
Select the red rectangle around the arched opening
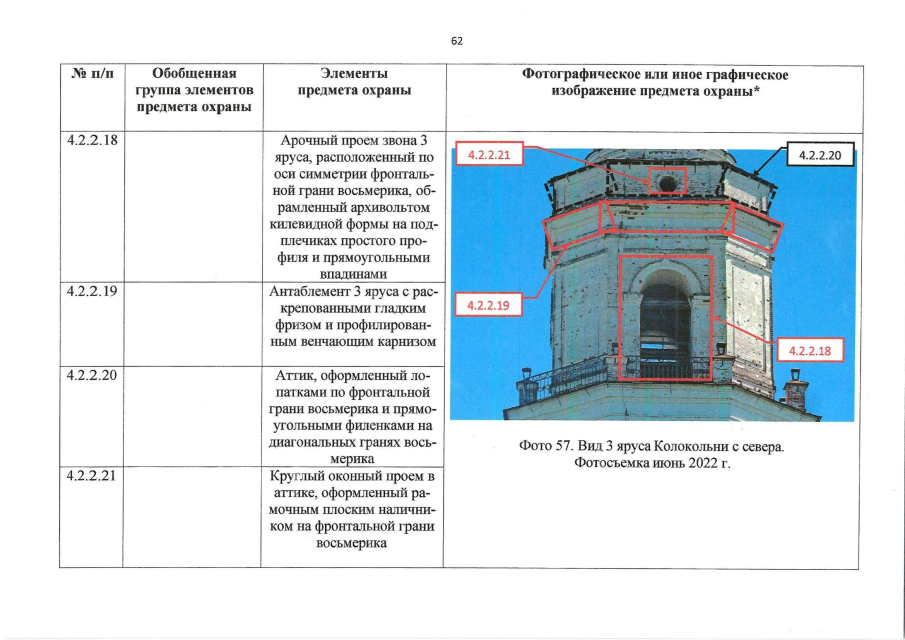[668, 315]
